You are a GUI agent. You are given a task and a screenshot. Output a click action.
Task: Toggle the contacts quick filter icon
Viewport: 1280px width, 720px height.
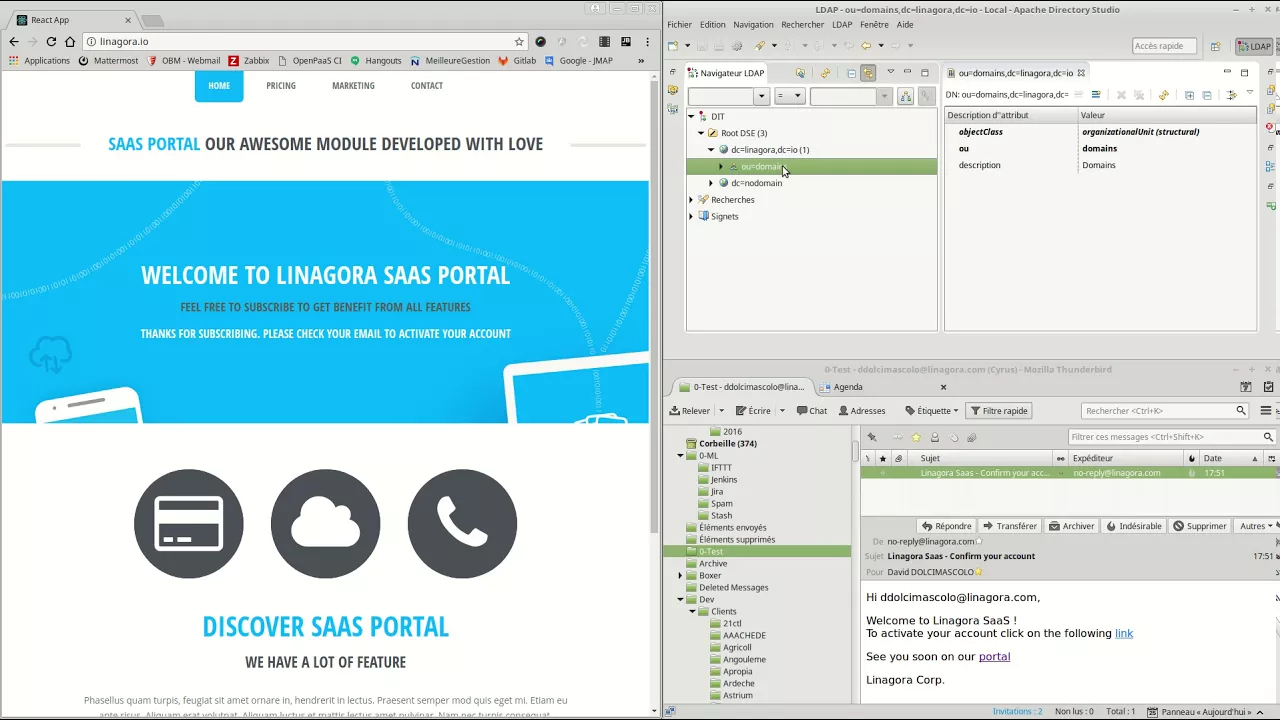point(935,437)
